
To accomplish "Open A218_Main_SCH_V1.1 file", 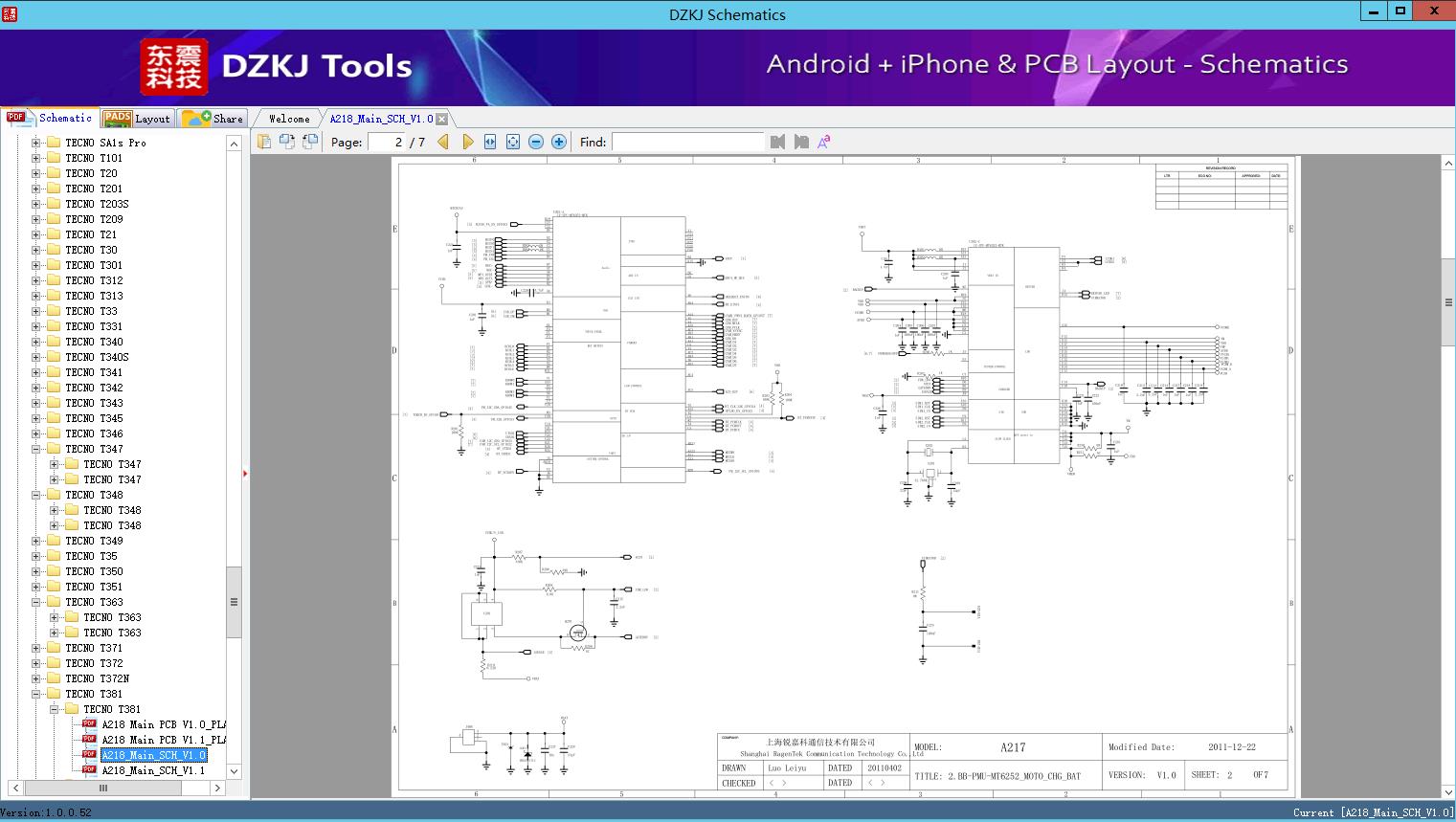I will [x=153, y=770].
